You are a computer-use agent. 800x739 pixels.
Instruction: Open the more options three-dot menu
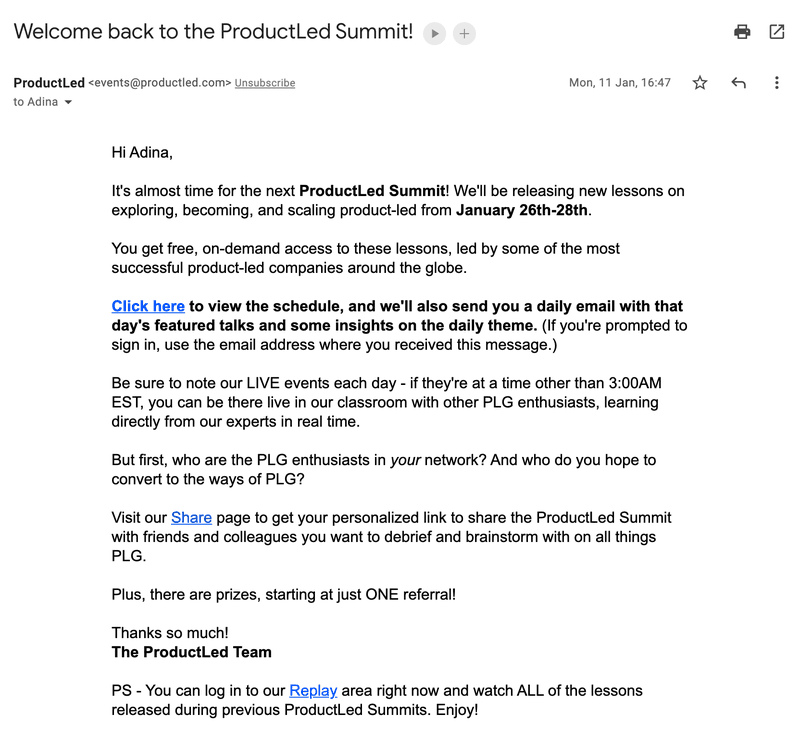[777, 83]
